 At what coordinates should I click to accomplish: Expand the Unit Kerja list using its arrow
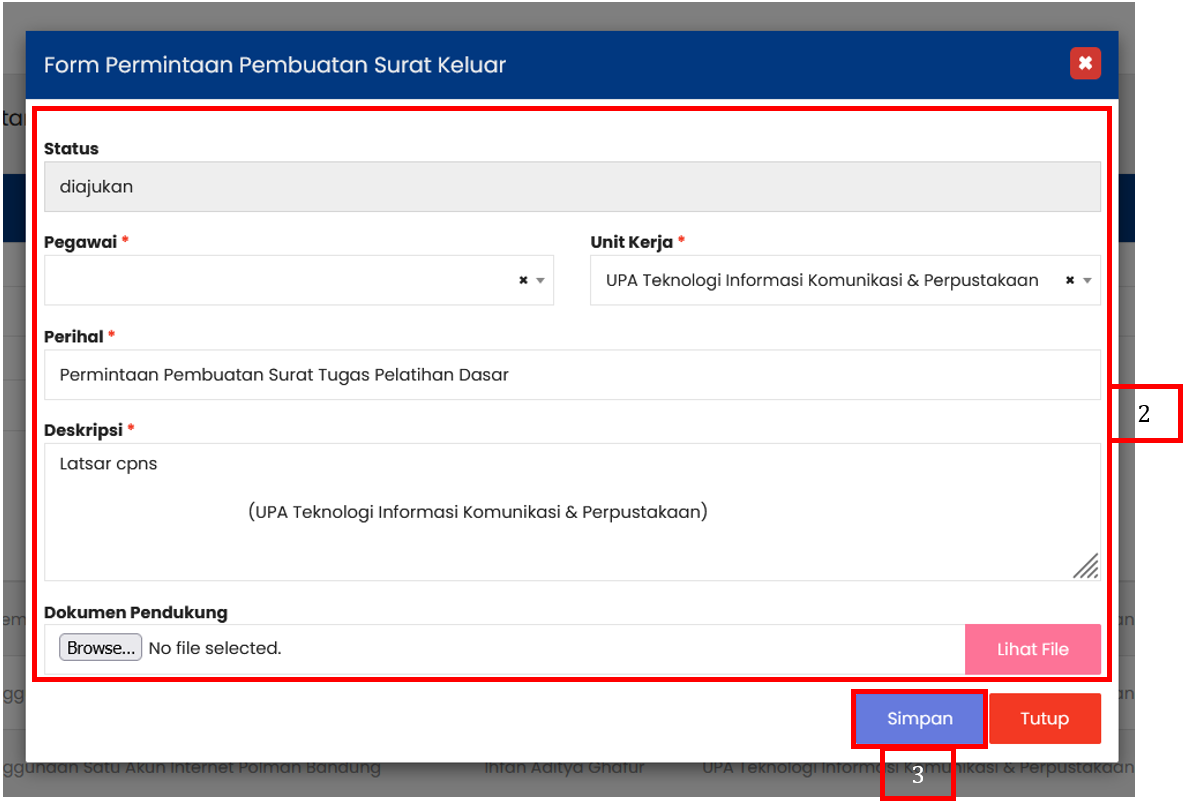pyautogui.click(x=1087, y=281)
